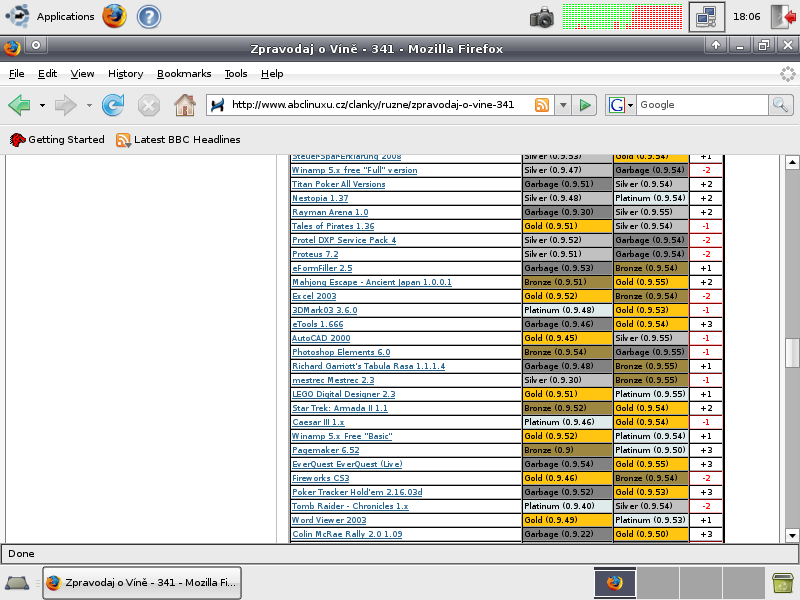This screenshot has width=800, height=600.
Task: Launch Firefox from the top panel
Action: [x=114, y=16]
